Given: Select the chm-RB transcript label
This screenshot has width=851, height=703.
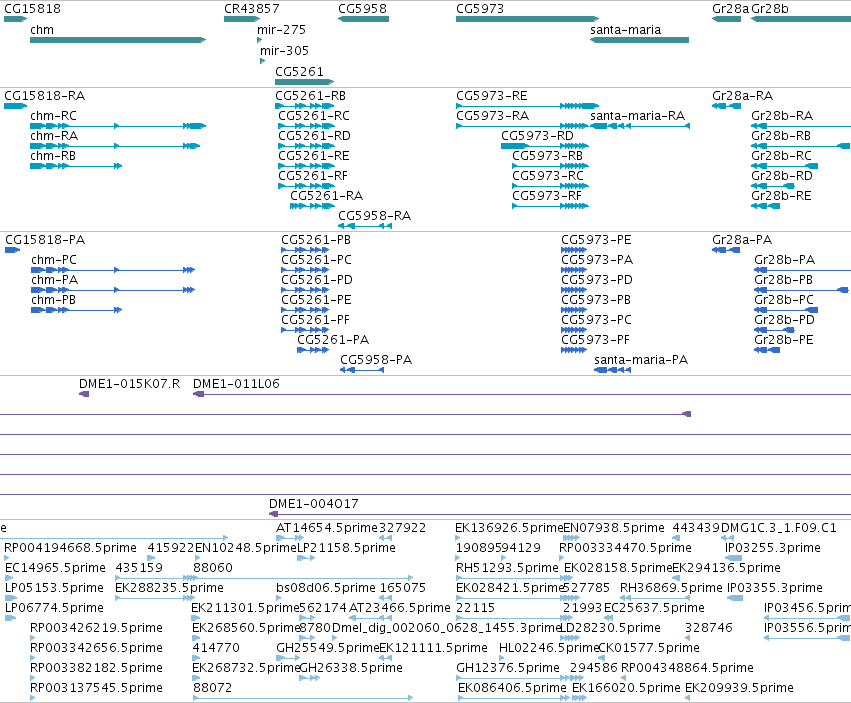Looking at the screenshot, I should coord(53,156).
